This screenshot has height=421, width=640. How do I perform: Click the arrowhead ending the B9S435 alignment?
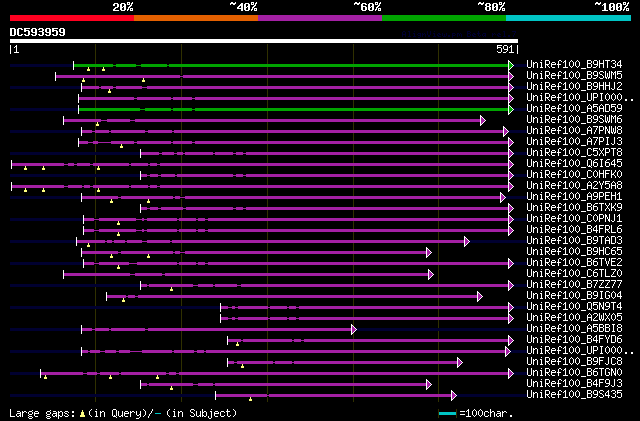(454, 395)
